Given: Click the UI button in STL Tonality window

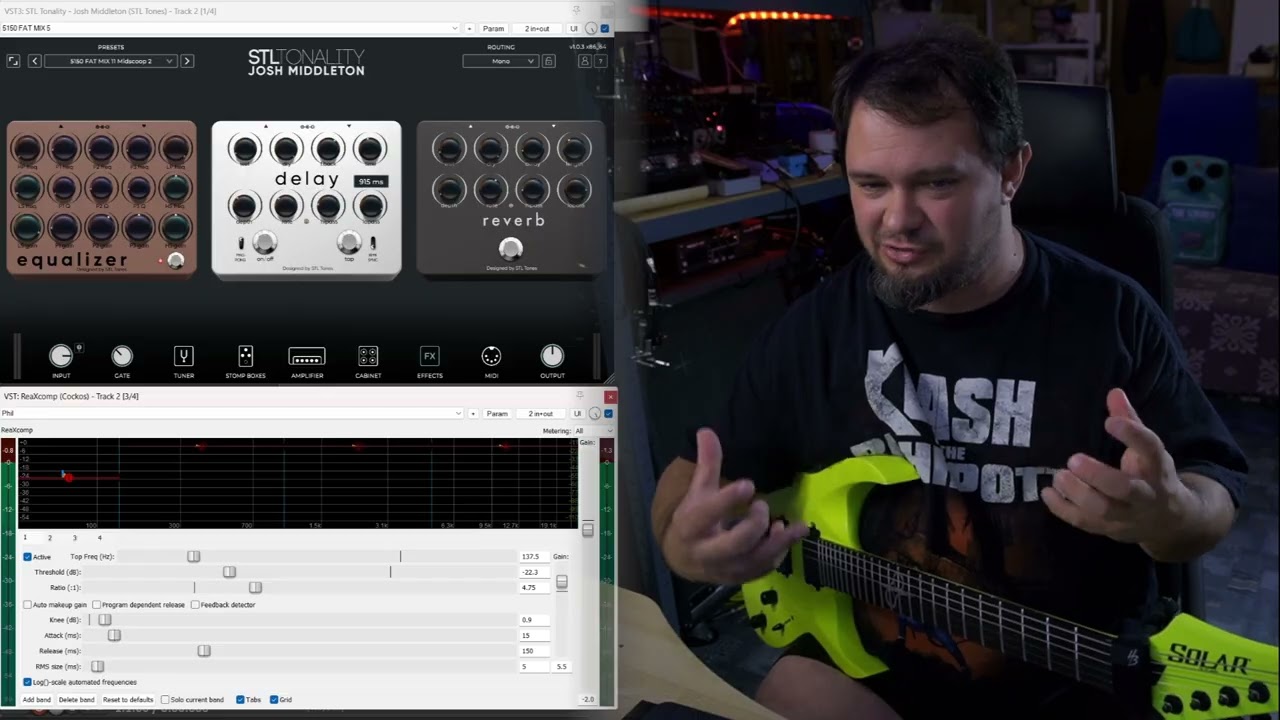Looking at the screenshot, I should [x=574, y=29].
